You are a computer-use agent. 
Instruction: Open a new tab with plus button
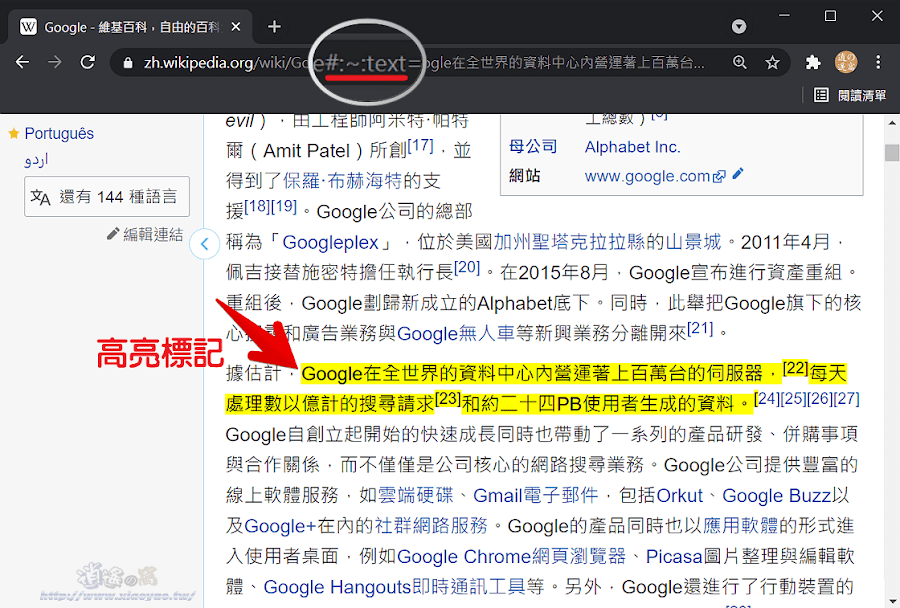(x=274, y=26)
